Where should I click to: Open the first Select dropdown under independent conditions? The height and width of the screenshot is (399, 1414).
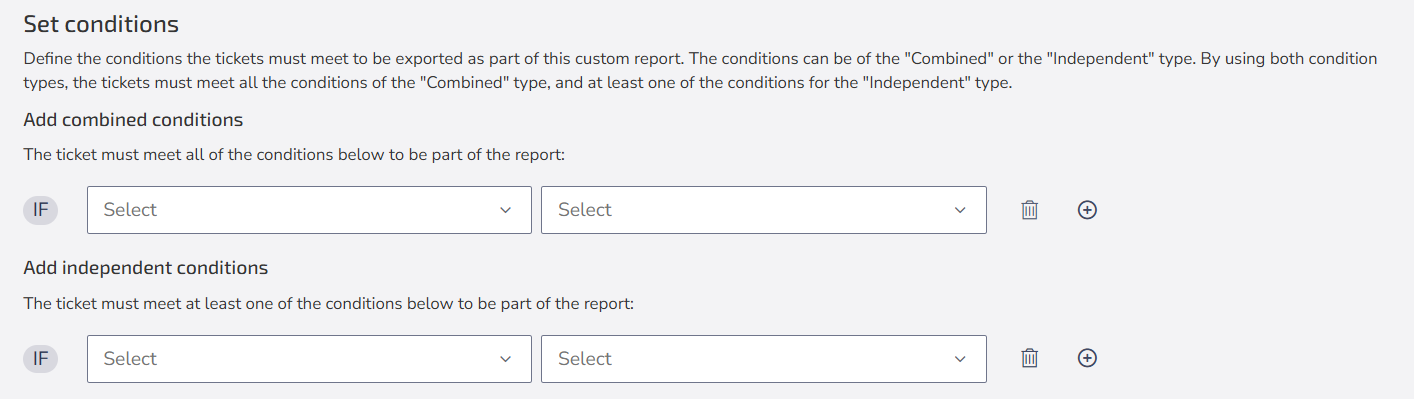(309, 358)
